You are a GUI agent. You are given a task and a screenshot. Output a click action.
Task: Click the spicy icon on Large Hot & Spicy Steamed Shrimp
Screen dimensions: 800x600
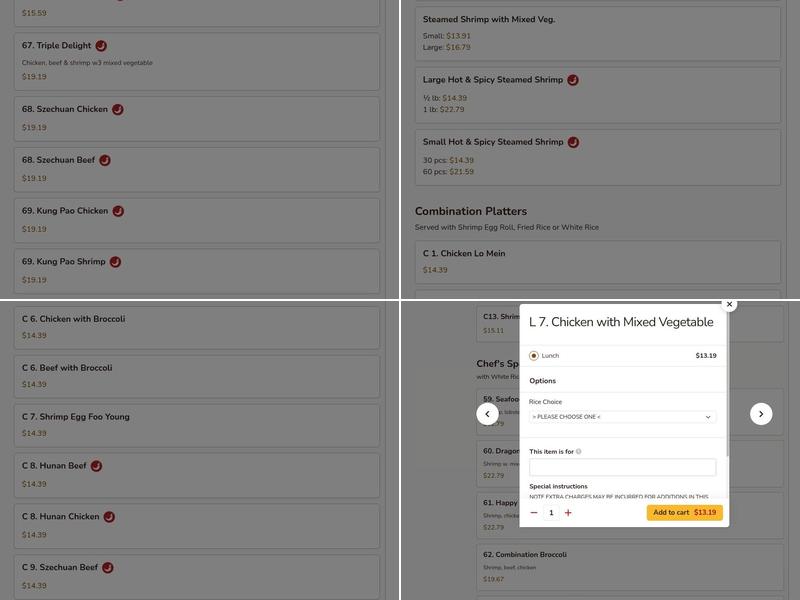tap(573, 80)
